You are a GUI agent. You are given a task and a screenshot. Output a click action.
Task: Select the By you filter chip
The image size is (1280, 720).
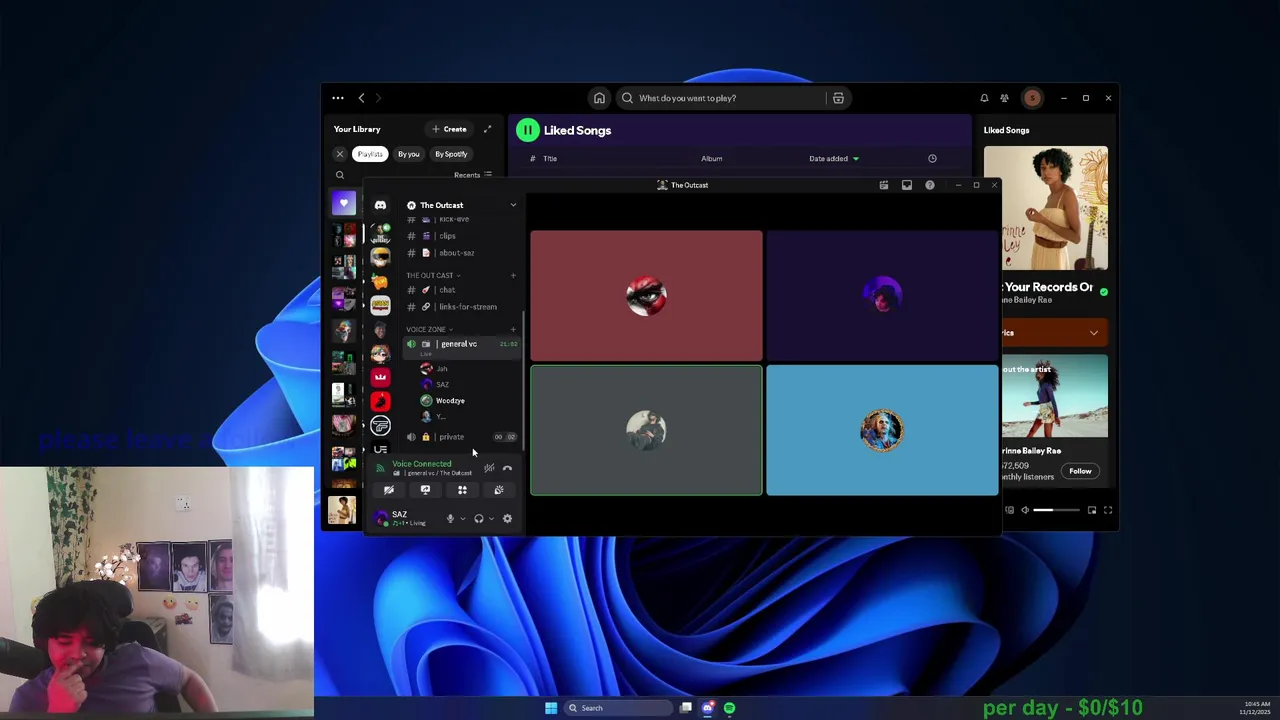click(x=408, y=154)
